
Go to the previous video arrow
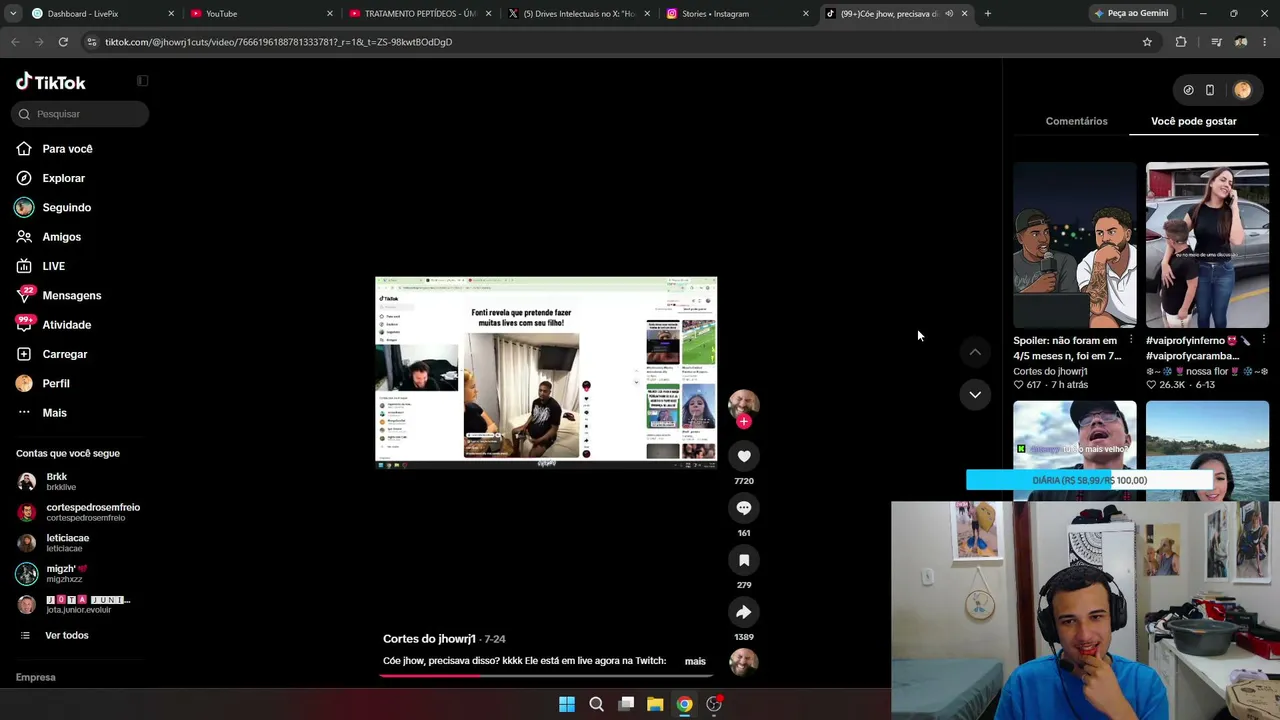coord(975,352)
